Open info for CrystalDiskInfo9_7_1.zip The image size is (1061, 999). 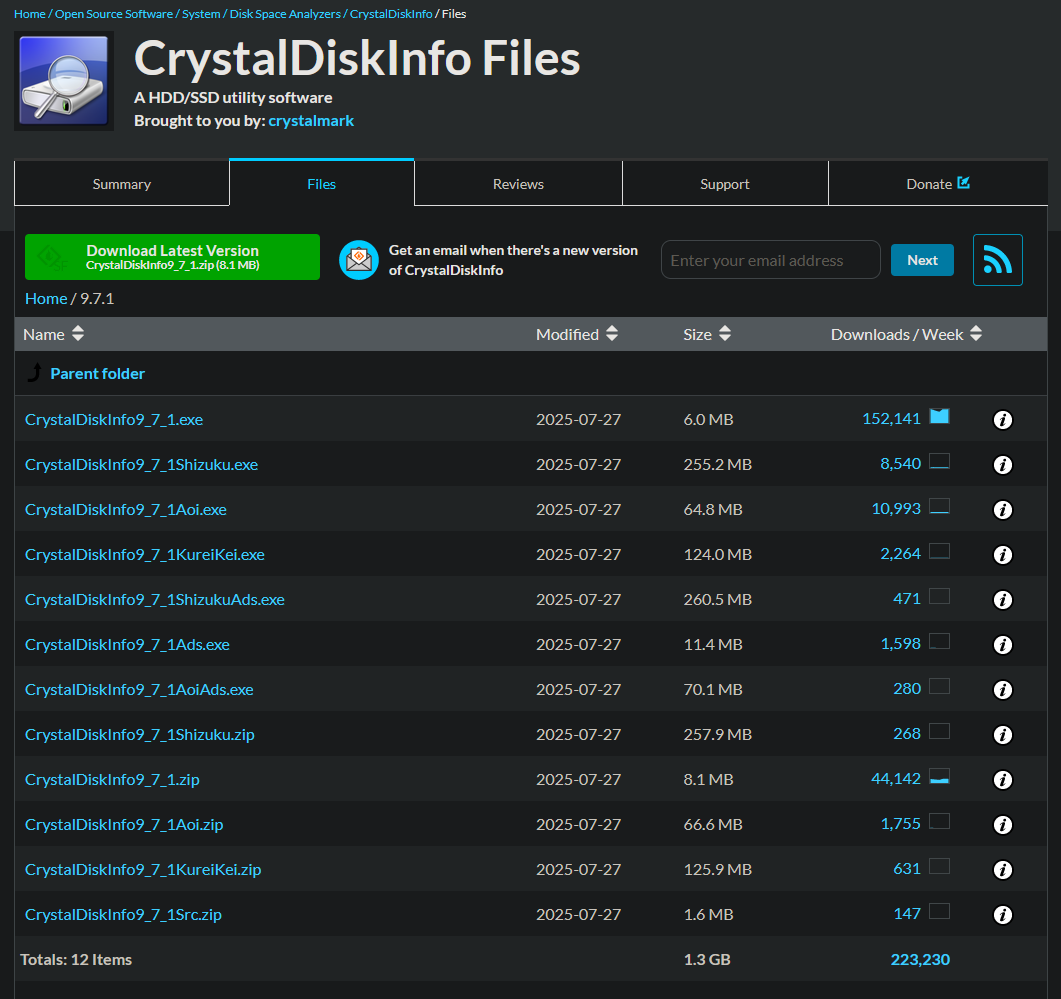click(x=1002, y=780)
